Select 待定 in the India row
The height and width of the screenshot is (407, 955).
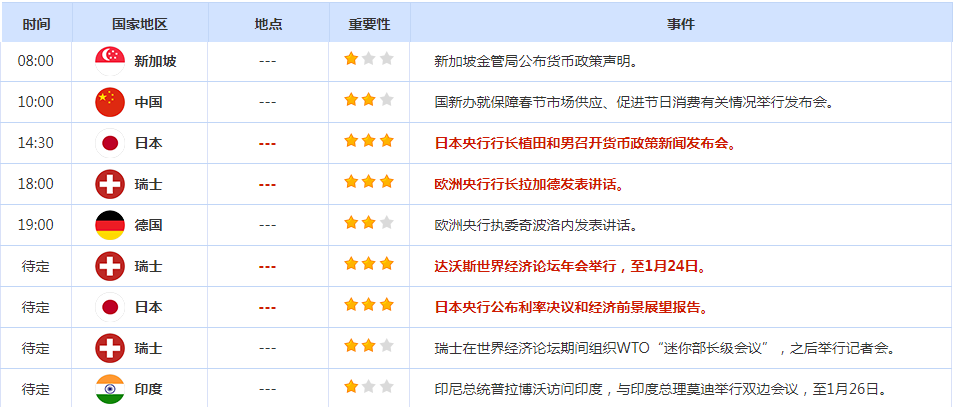tap(35, 389)
